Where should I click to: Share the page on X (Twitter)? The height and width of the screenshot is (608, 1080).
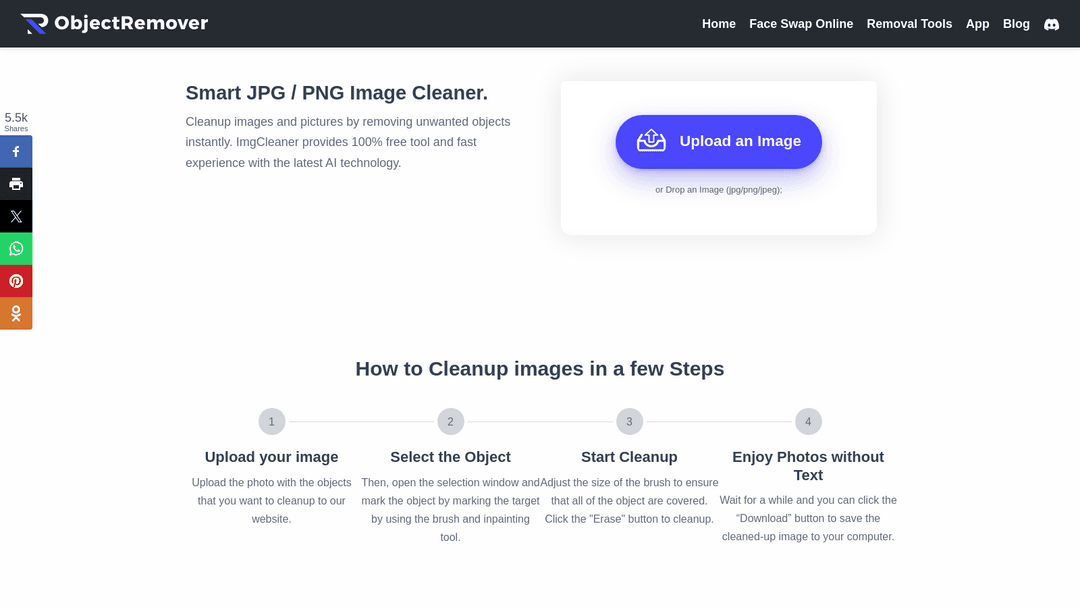click(x=16, y=216)
